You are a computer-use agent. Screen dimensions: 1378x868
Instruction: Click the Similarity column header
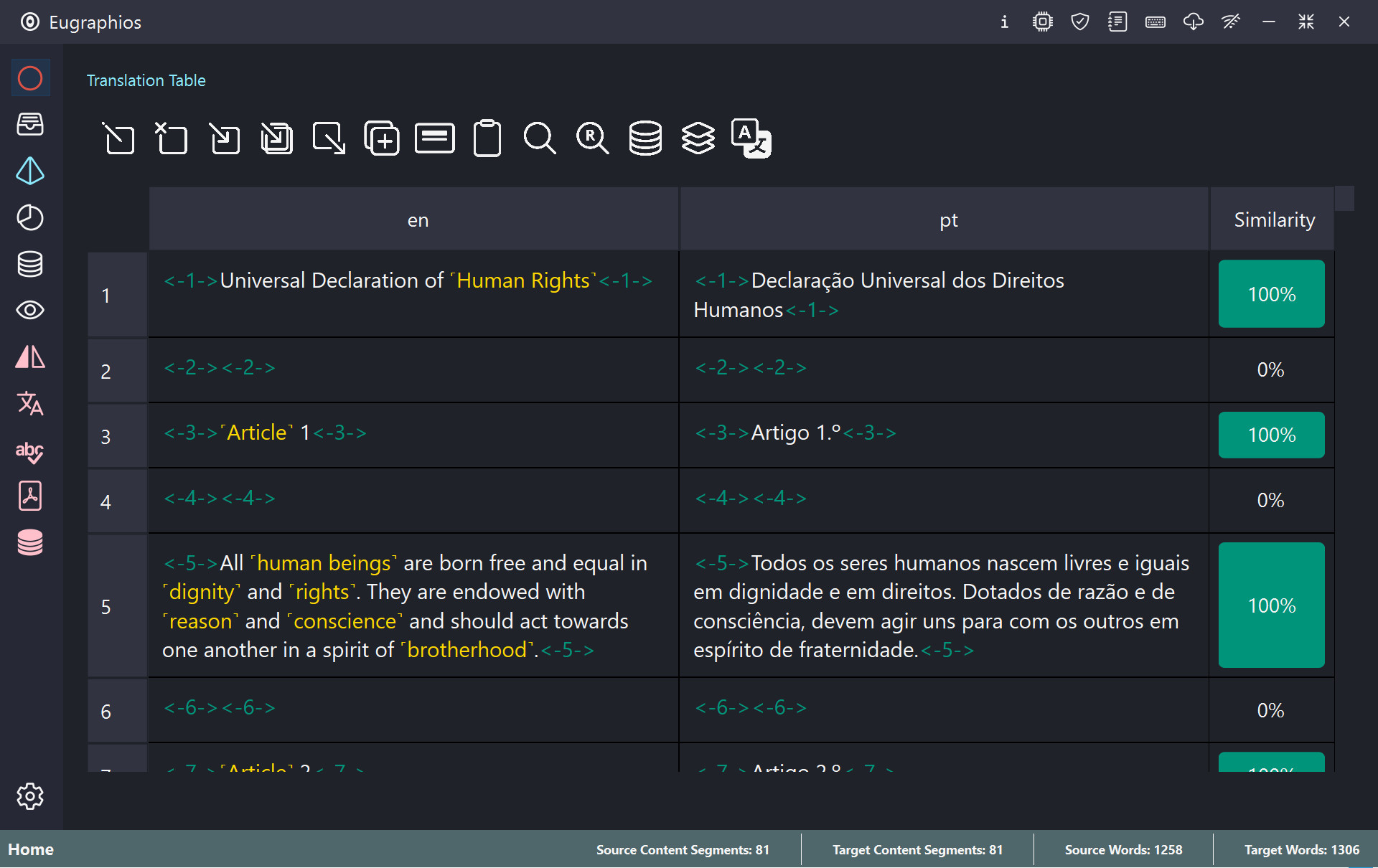click(x=1274, y=220)
